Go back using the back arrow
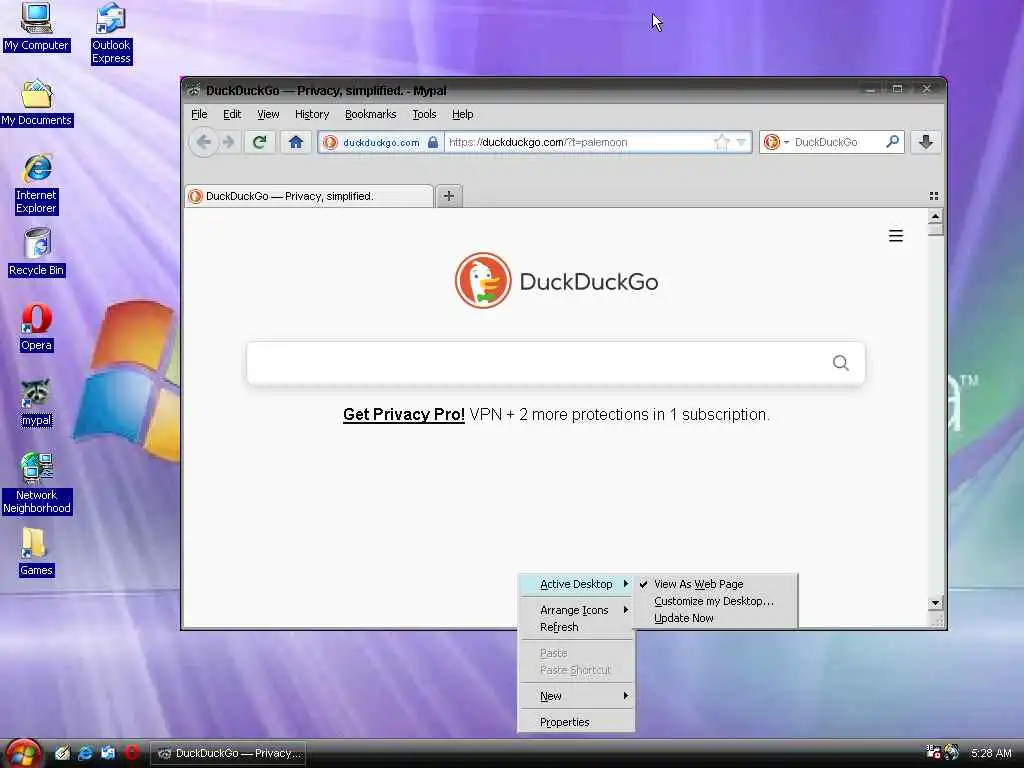The width and height of the screenshot is (1024, 768). (204, 142)
